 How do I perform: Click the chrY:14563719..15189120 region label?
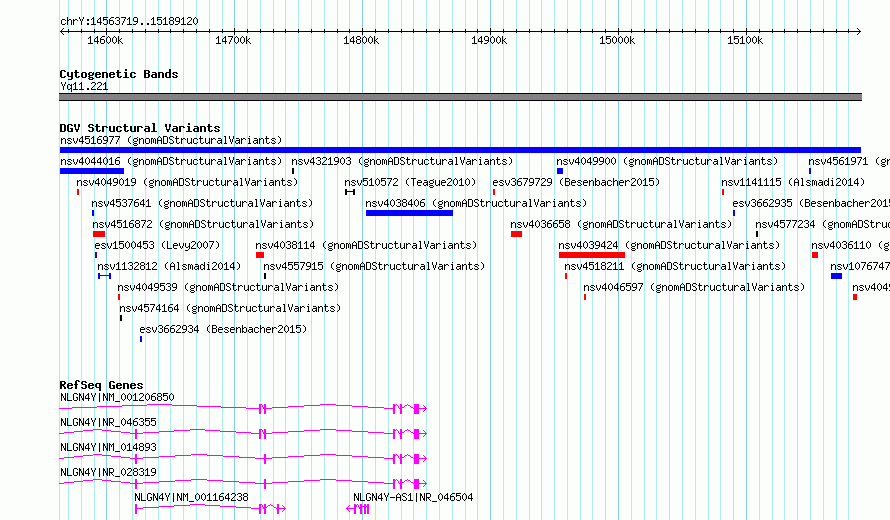(129, 22)
